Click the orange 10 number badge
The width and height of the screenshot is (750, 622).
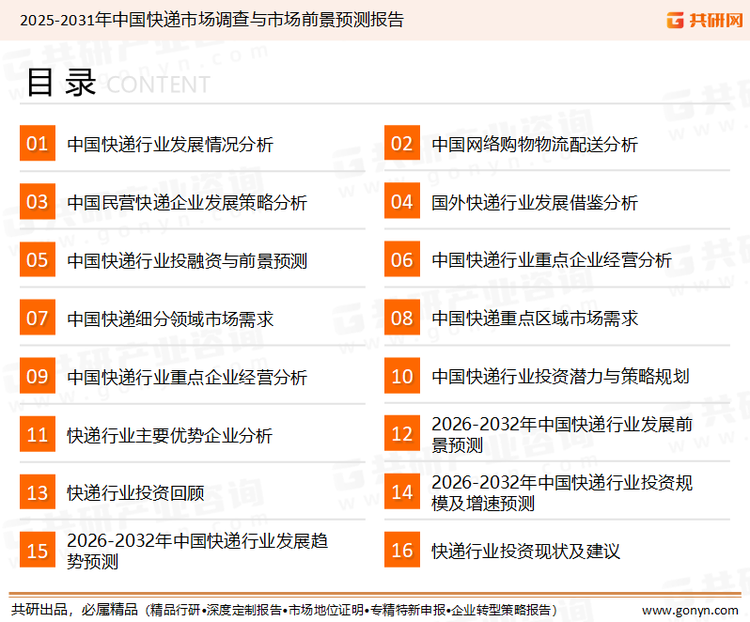[x=402, y=376]
